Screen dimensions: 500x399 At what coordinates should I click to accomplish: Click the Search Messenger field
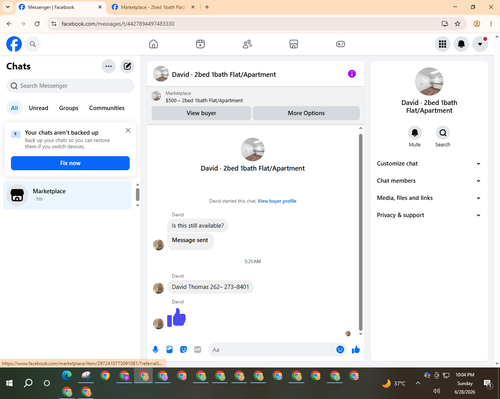pyautogui.click(x=70, y=86)
